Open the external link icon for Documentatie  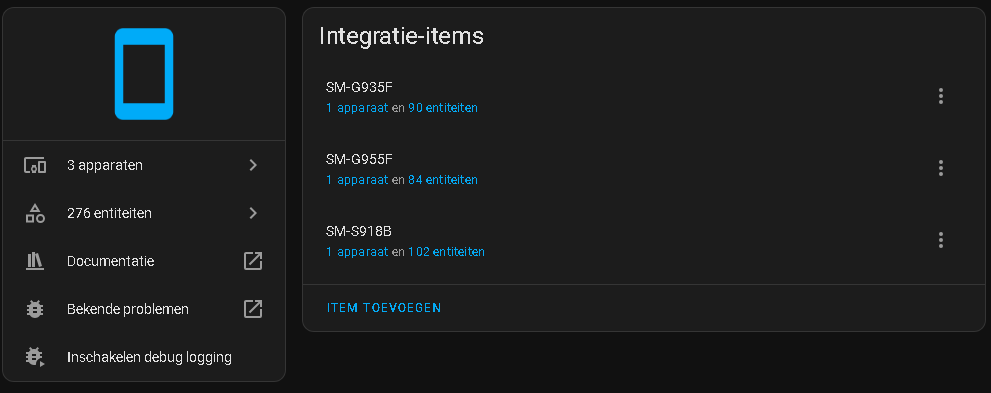click(x=253, y=261)
